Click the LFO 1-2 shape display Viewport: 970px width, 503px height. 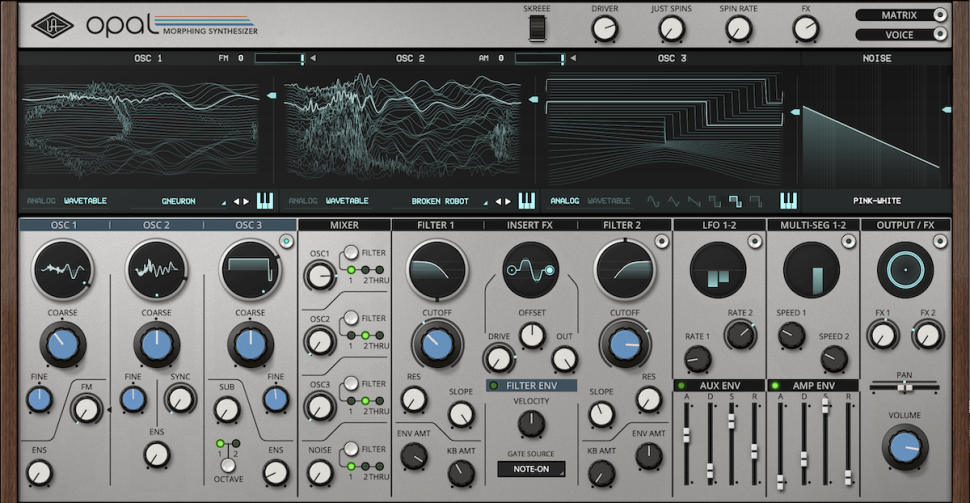coord(718,270)
